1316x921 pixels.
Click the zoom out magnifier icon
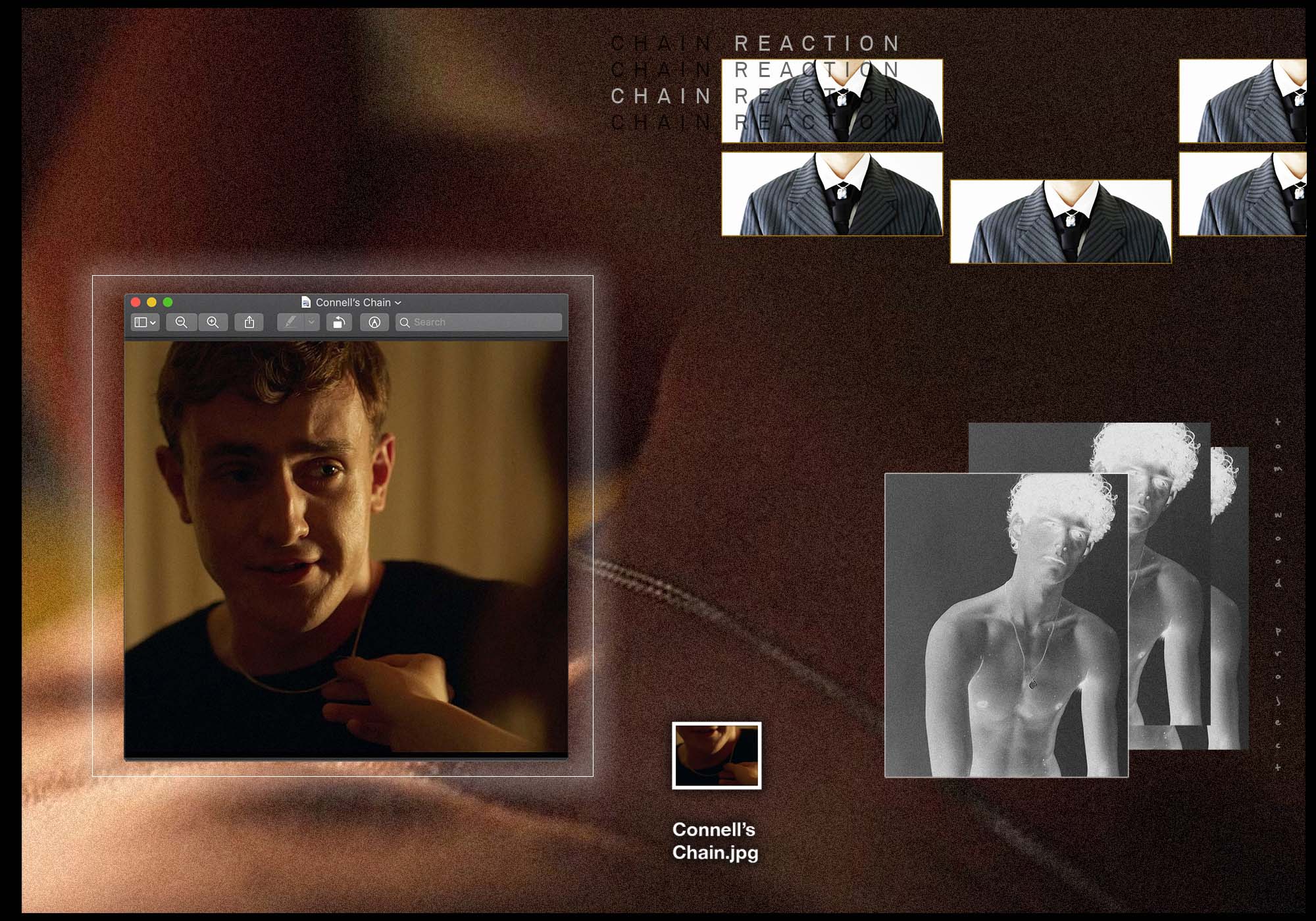coord(182,322)
